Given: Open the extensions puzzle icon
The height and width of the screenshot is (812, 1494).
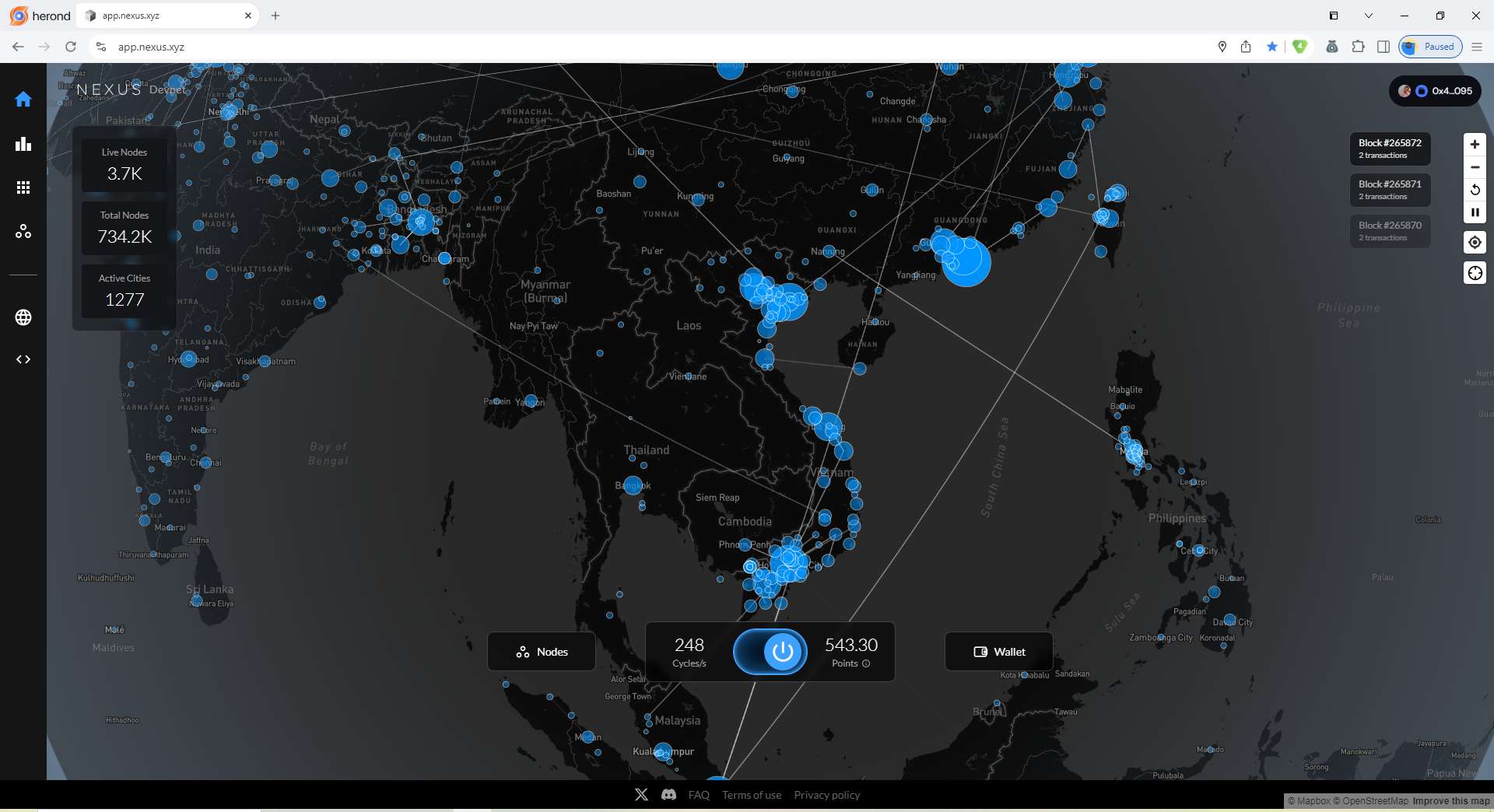Looking at the screenshot, I should (x=1358, y=47).
